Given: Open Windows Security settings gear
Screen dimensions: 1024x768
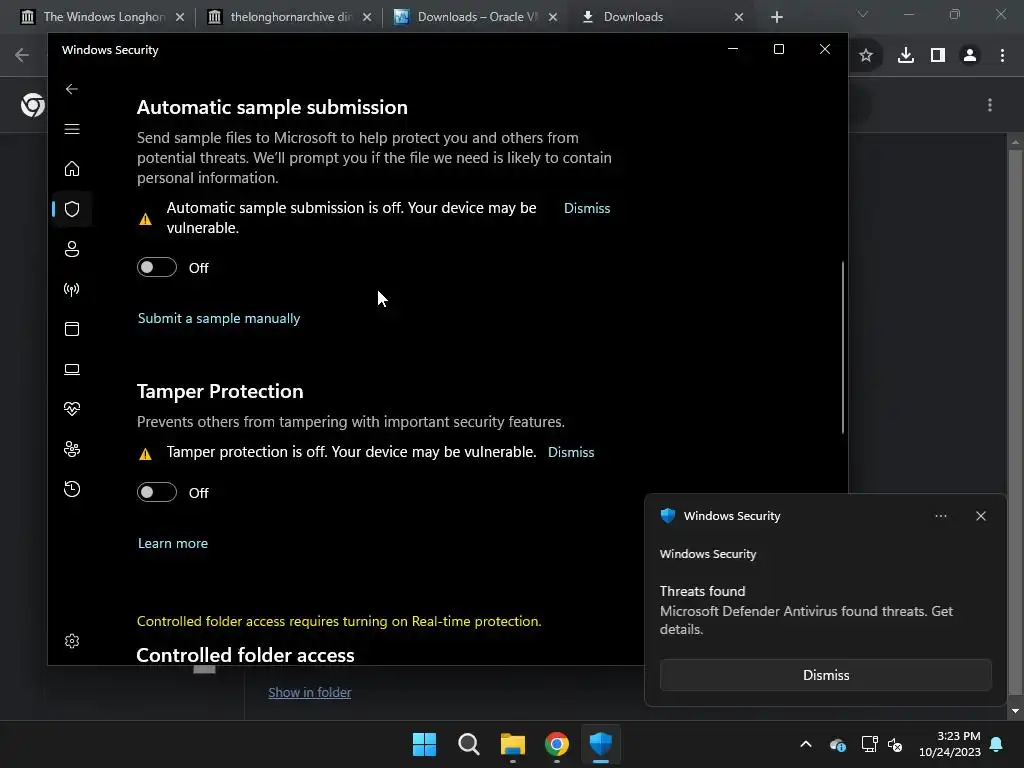Looking at the screenshot, I should pos(72,641).
